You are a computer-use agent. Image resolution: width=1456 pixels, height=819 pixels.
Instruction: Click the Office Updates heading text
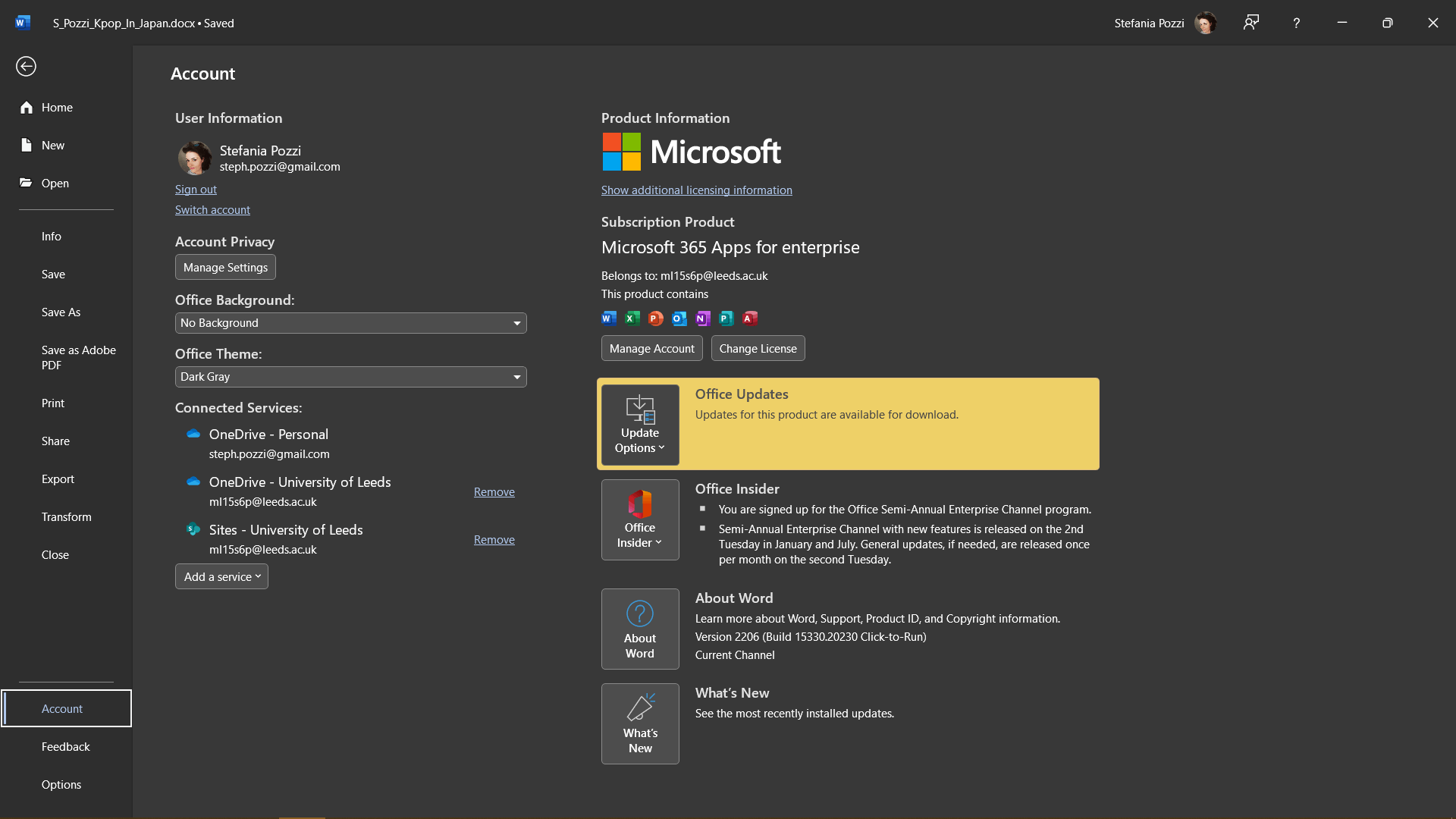(x=742, y=394)
